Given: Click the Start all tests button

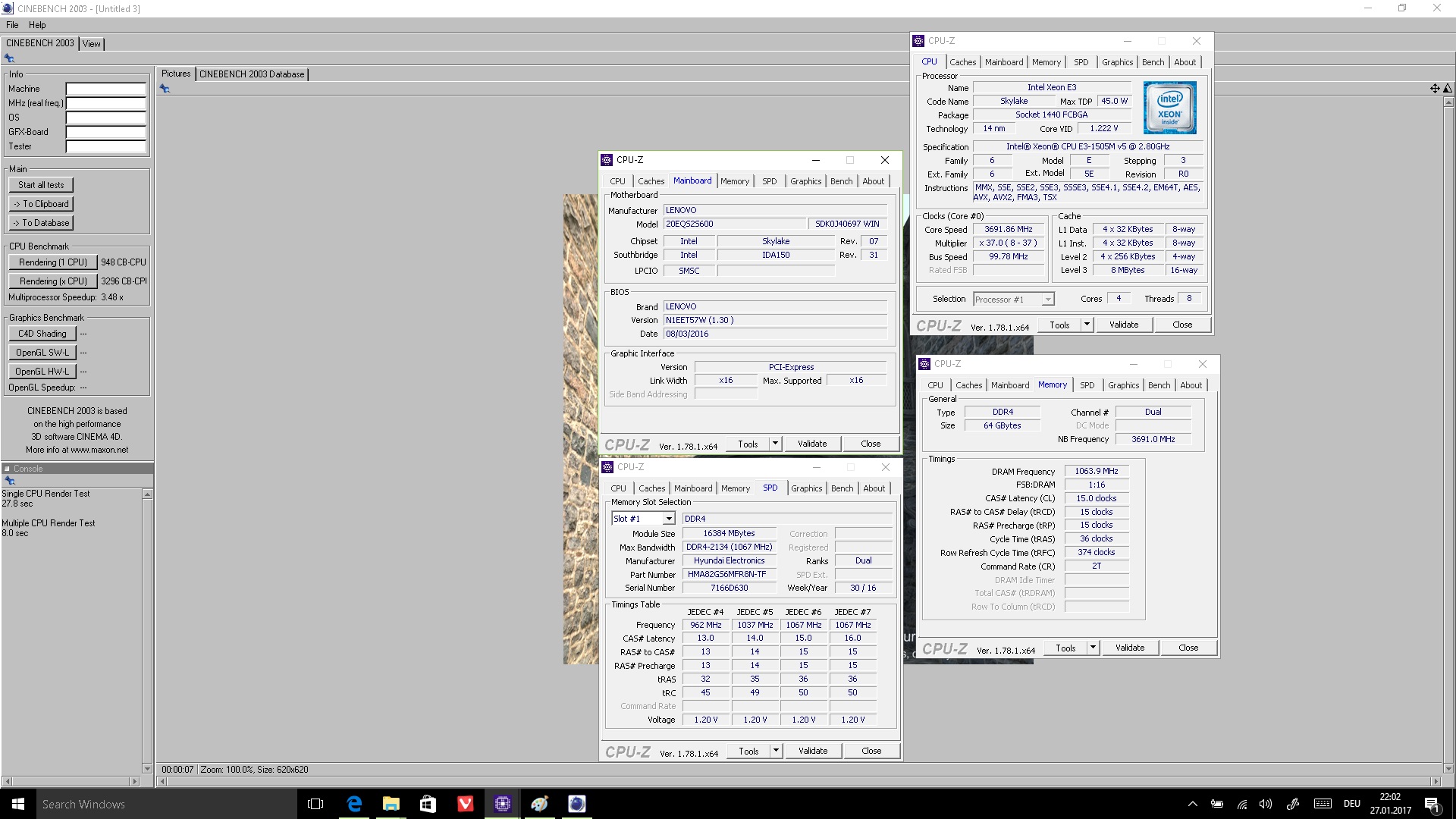Looking at the screenshot, I should click(41, 185).
